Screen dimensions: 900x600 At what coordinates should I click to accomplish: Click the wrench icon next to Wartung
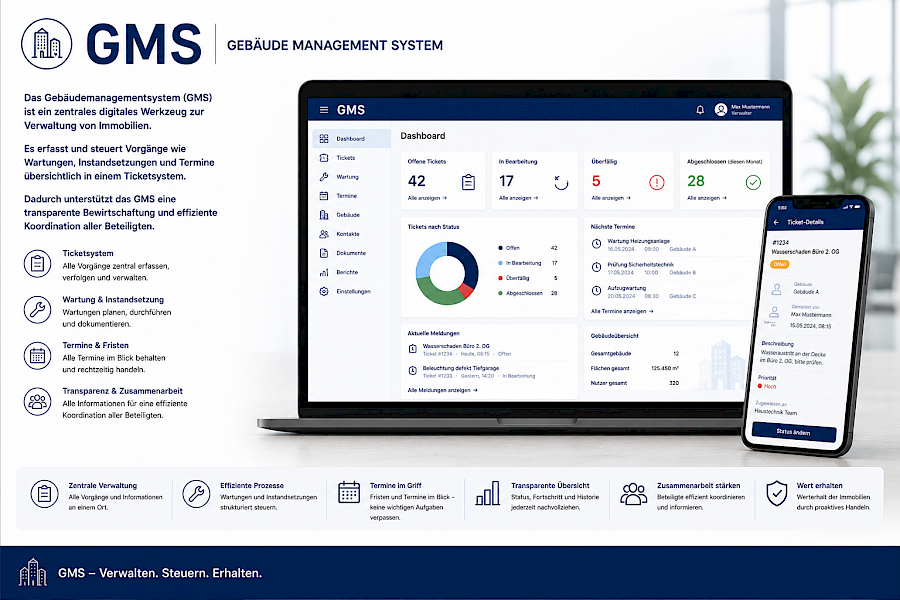coord(324,177)
